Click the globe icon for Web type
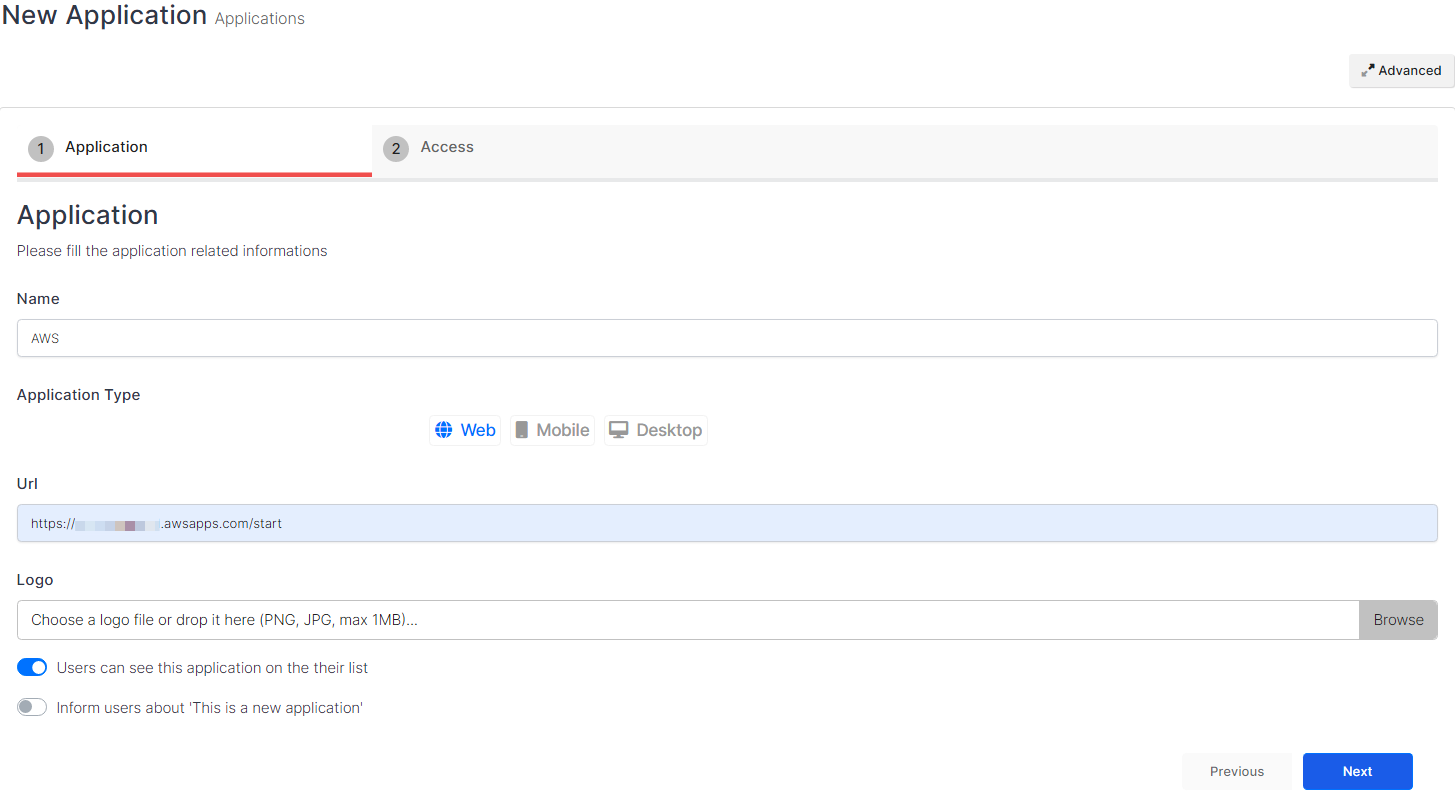The width and height of the screenshot is (1455, 793). (x=444, y=430)
